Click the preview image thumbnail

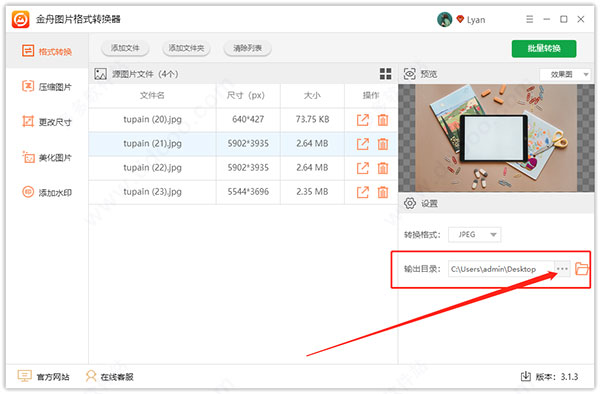pos(496,138)
